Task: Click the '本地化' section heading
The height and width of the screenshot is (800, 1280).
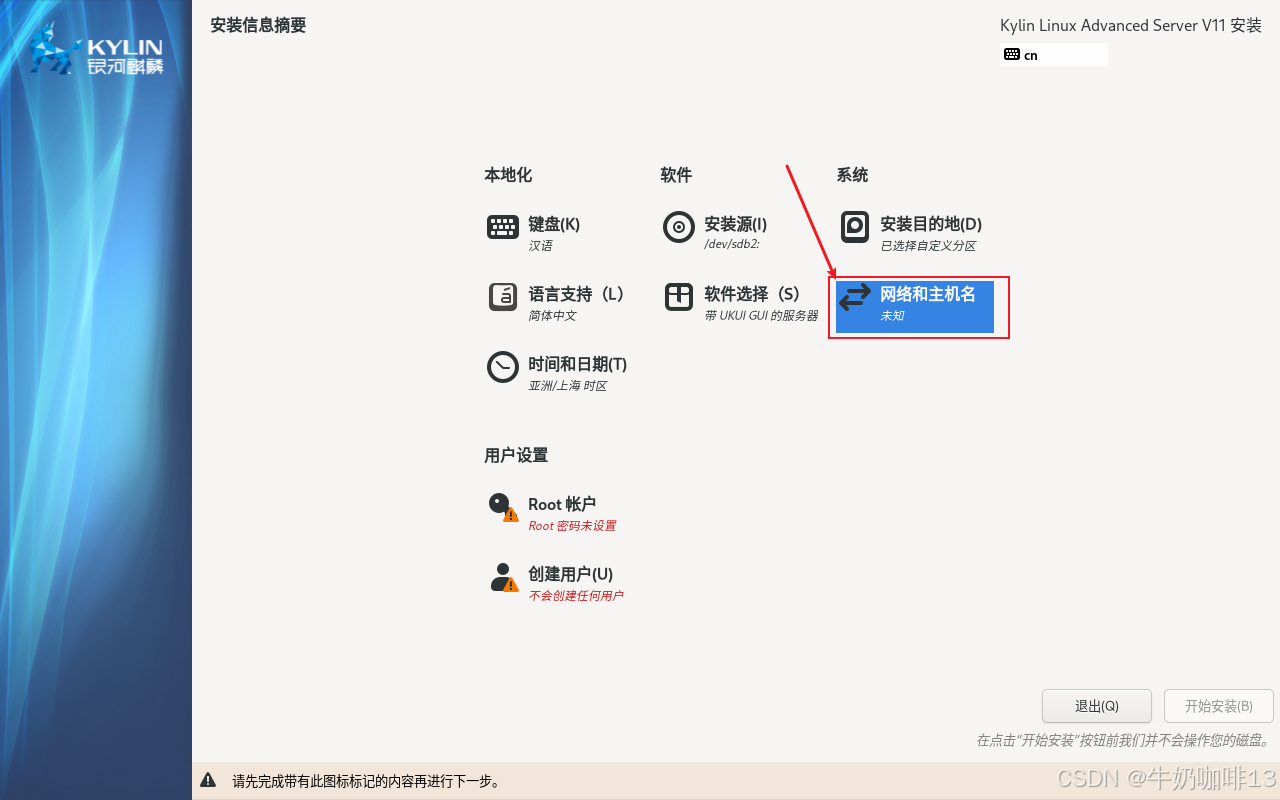Action: click(x=508, y=175)
